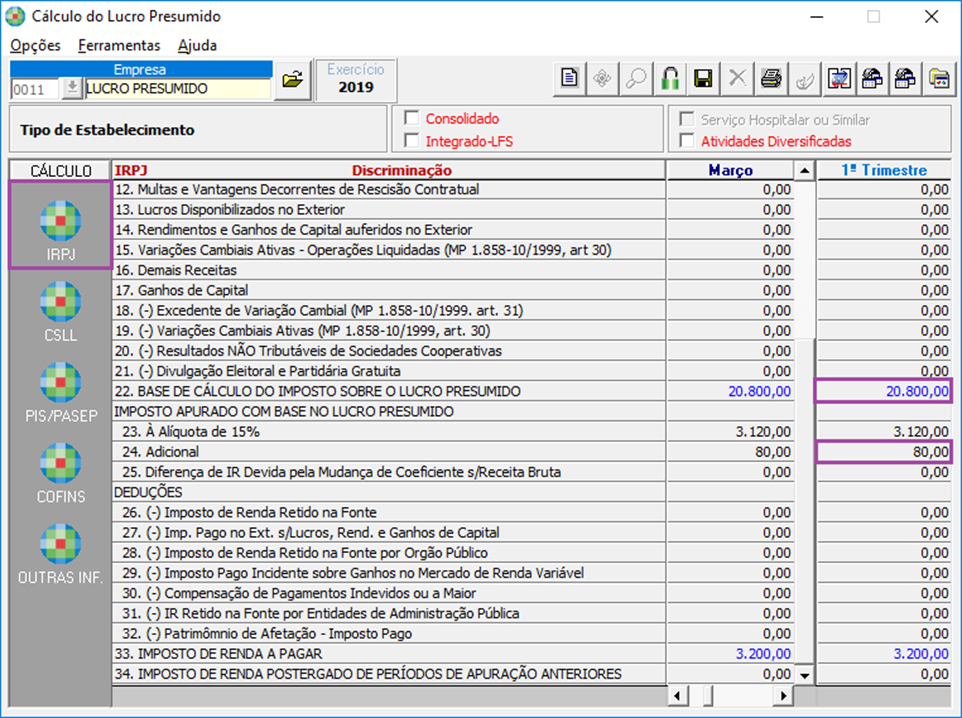
Task: Click the printer toolbar icon
Action: [771, 79]
